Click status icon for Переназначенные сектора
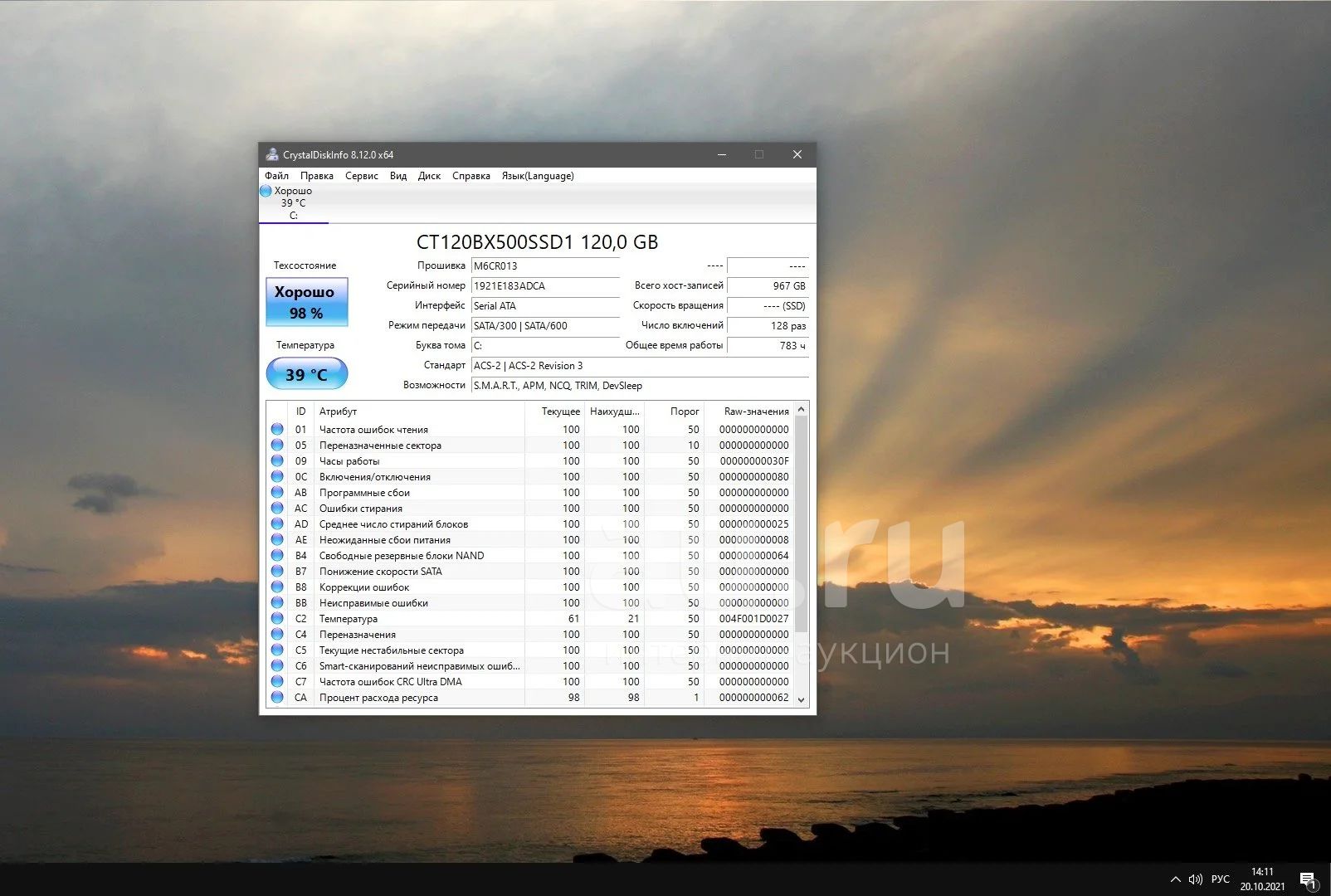 coord(277,446)
